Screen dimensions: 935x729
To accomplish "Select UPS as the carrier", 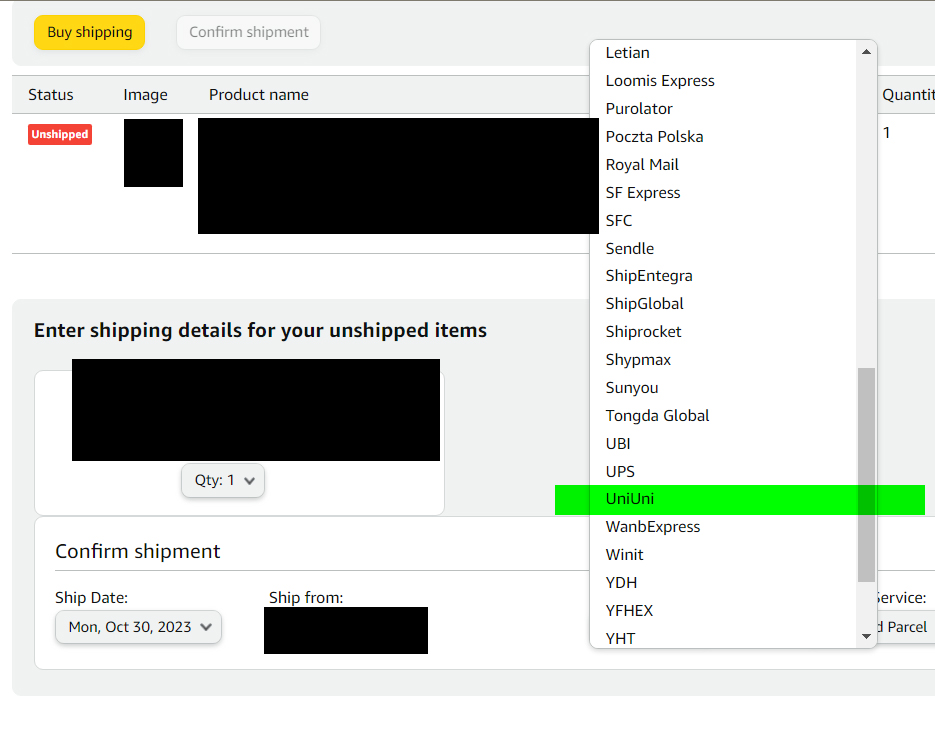I will [x=723, y=472].
